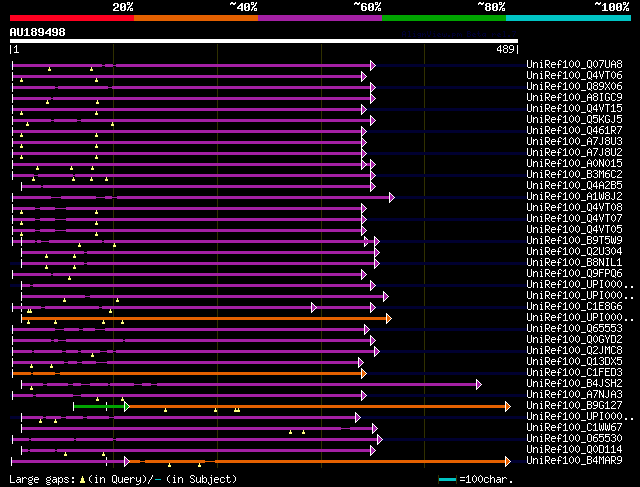This screenshot has height=487, width=640.
Task: Select the white AU189498 query sequence bar
Action: (264, 41)
